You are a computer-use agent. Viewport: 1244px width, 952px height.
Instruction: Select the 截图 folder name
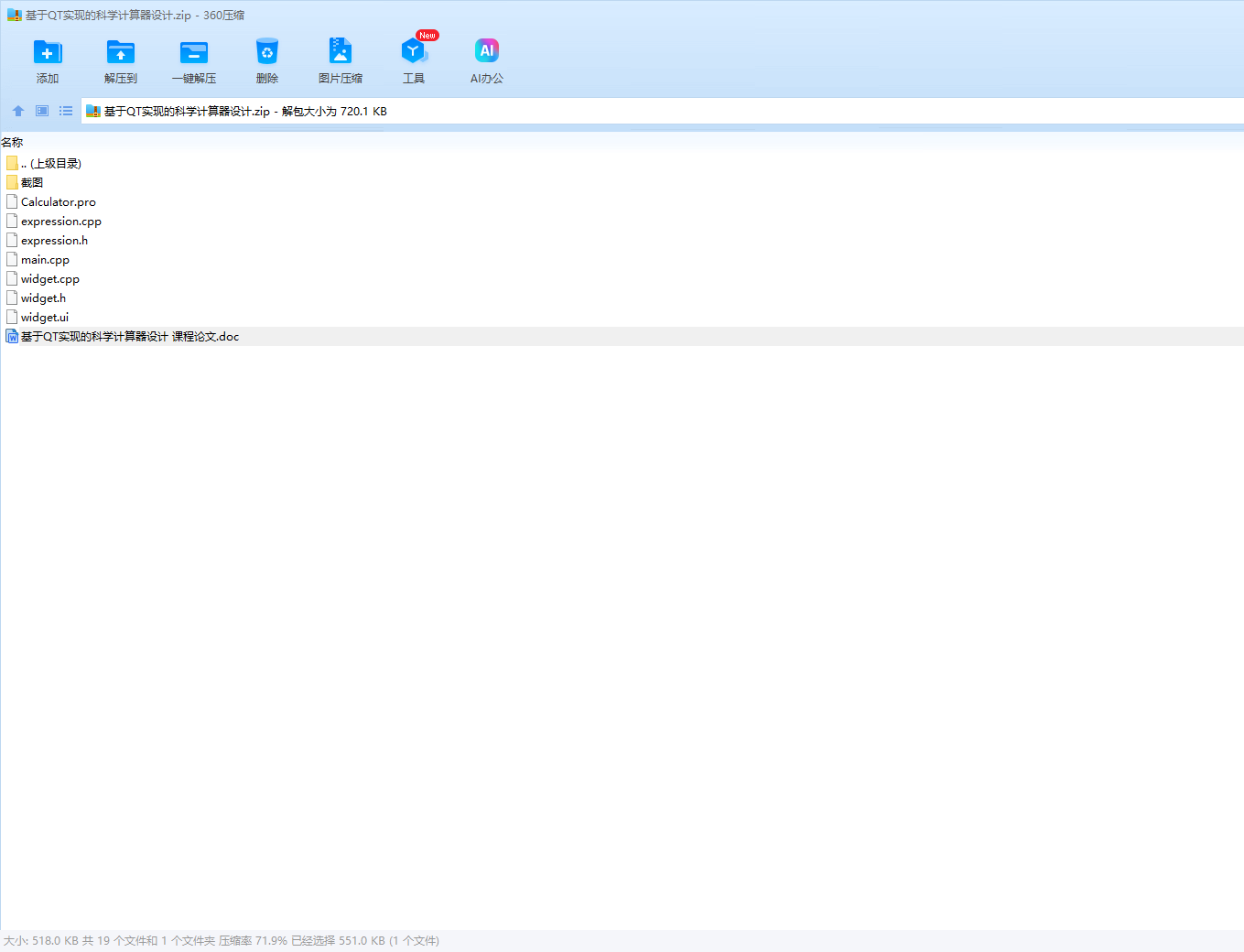click(32, 183)
